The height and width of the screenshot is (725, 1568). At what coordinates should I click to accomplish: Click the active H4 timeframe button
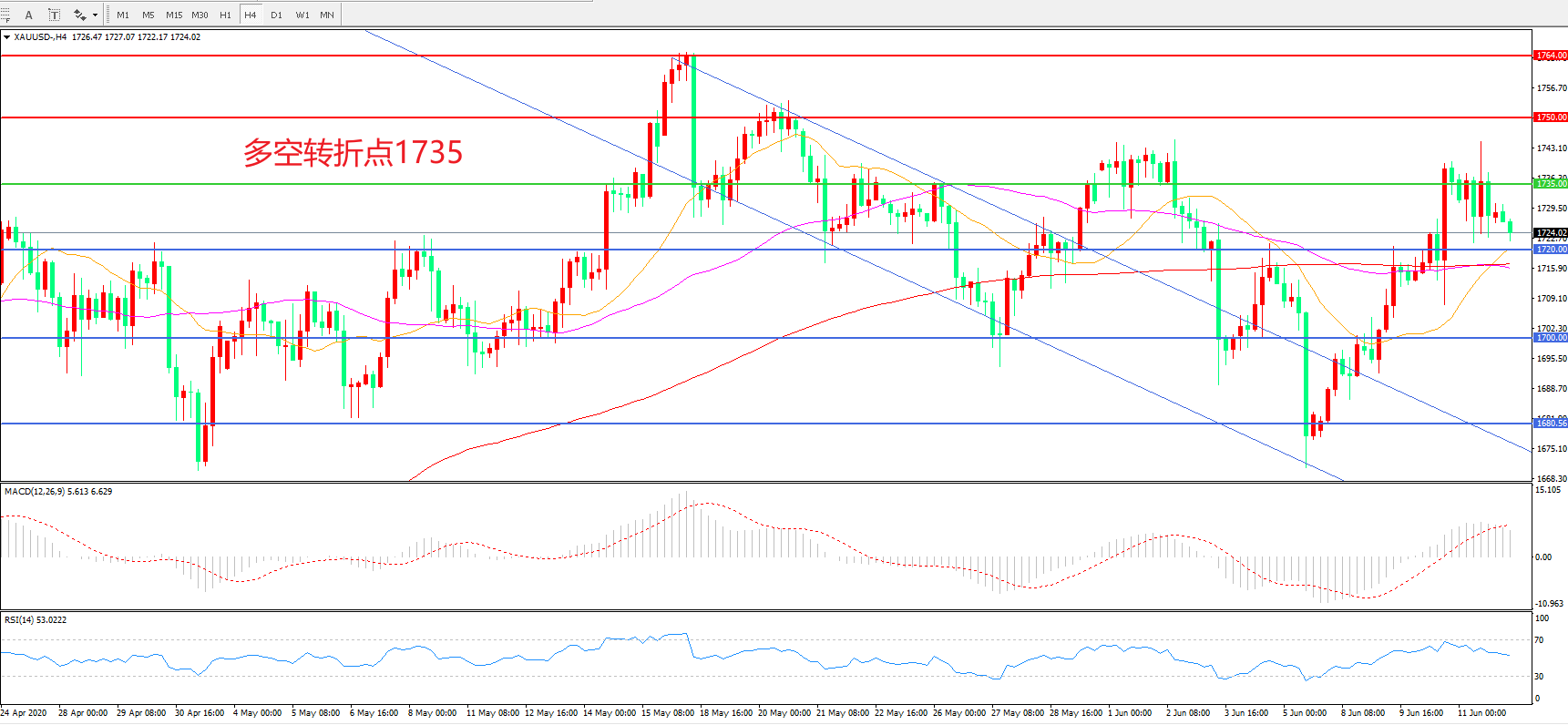pos(251,15)
